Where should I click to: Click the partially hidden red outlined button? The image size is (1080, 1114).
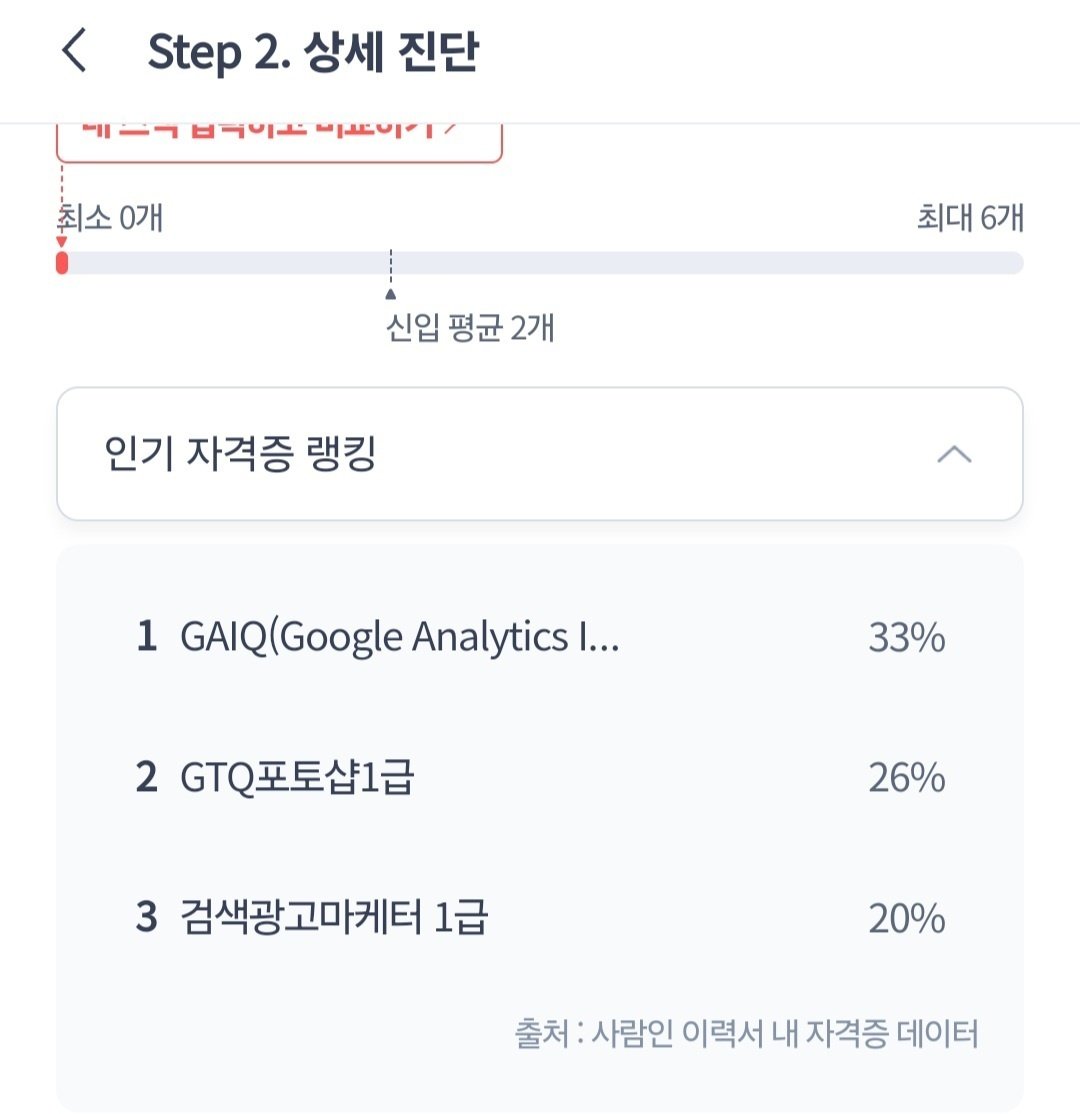[279, 143]
